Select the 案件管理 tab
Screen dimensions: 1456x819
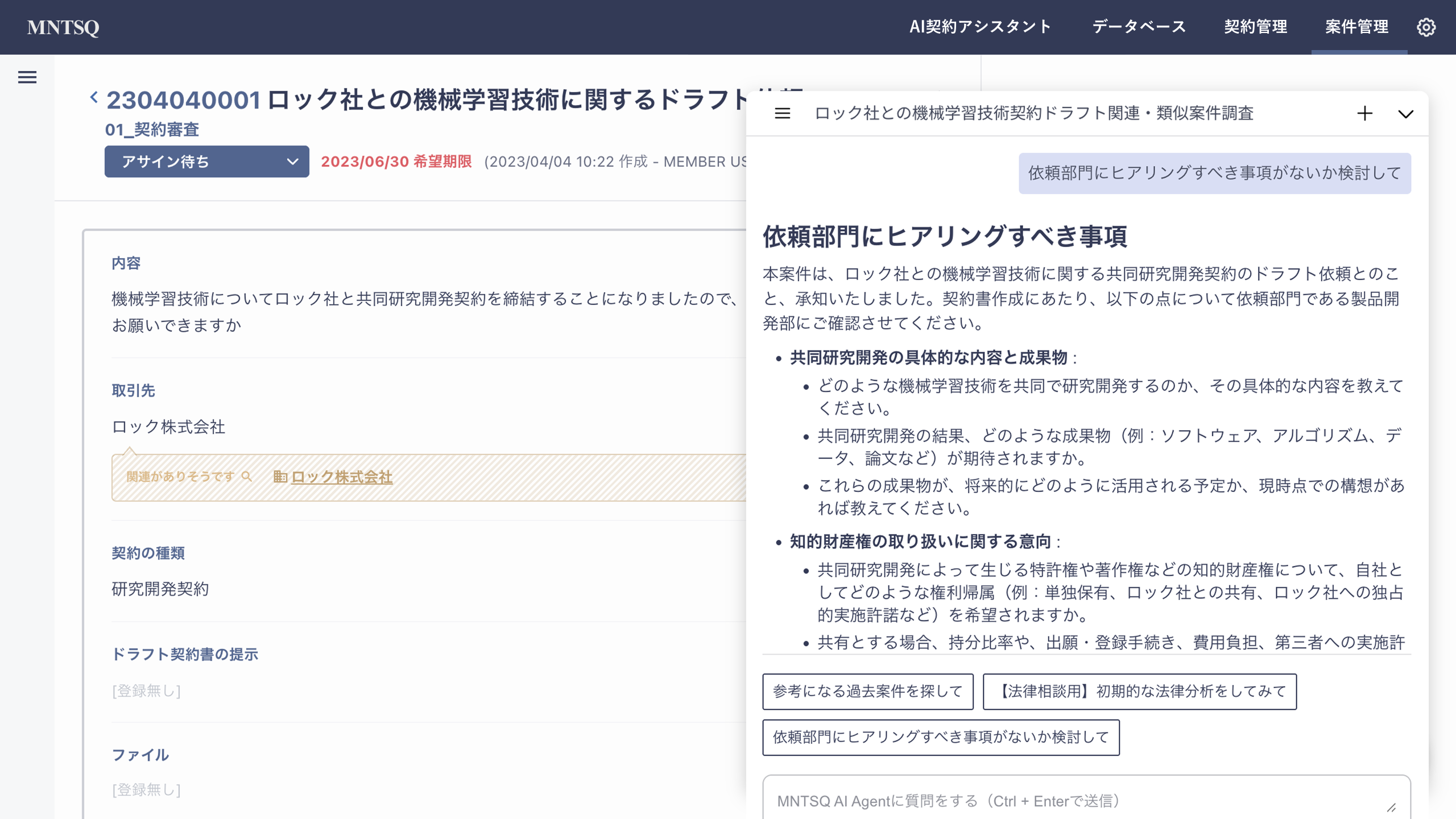pyautogui.click(x=1356, y=27)
